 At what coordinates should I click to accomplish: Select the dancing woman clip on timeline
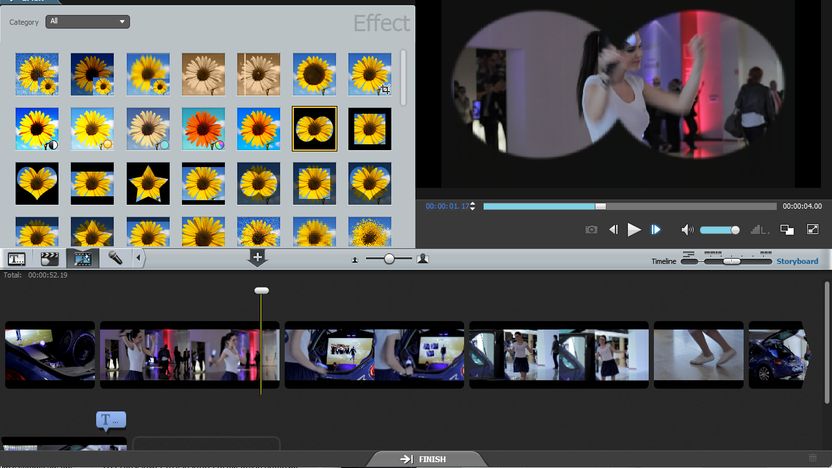point(189,354)
